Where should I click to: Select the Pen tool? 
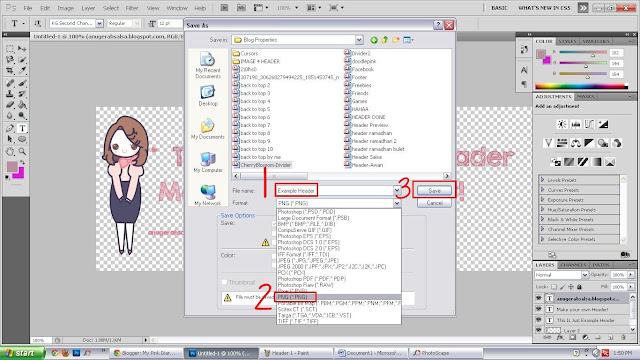point(10,128)
